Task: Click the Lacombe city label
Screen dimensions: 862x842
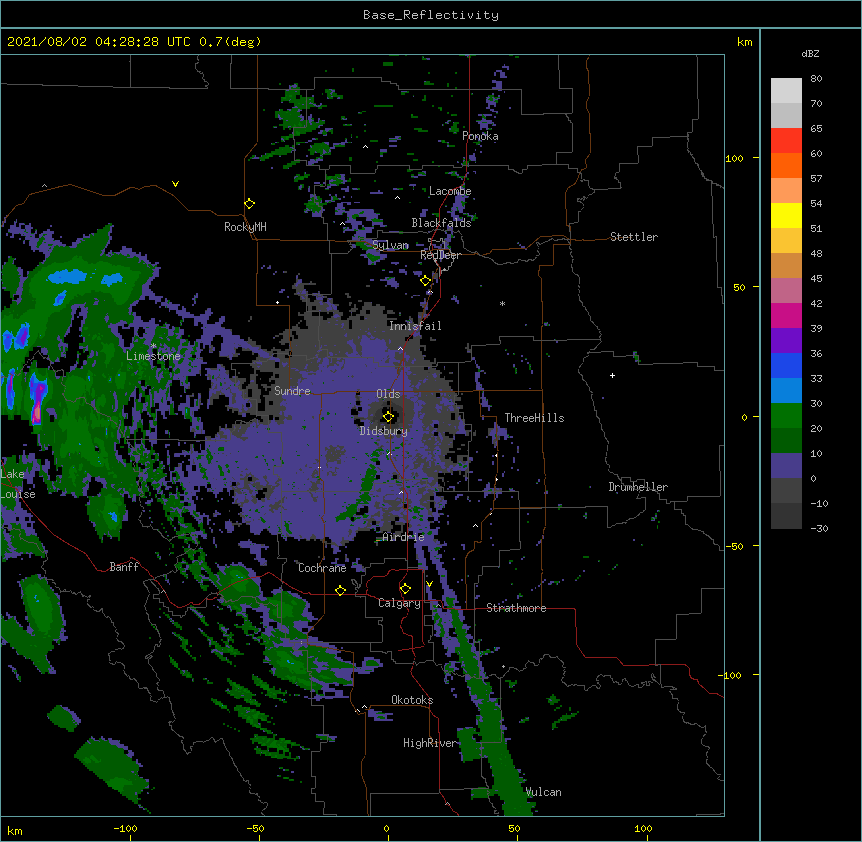Action: pos(450,191)
